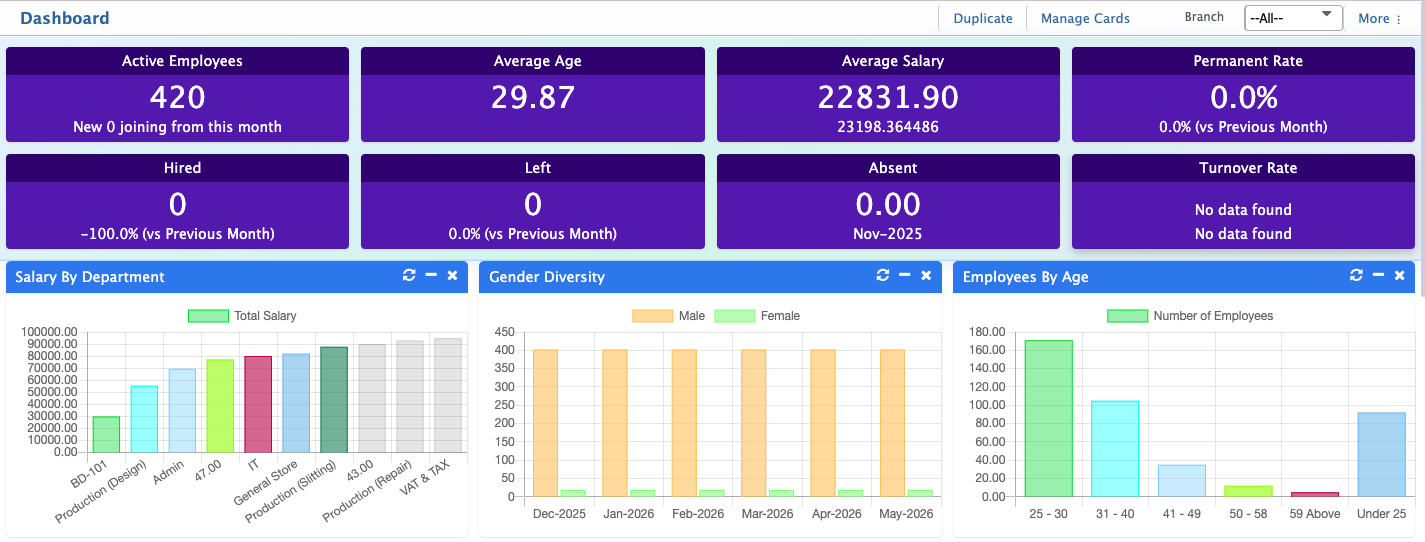Click the Admin salary bar

(182, 410)
